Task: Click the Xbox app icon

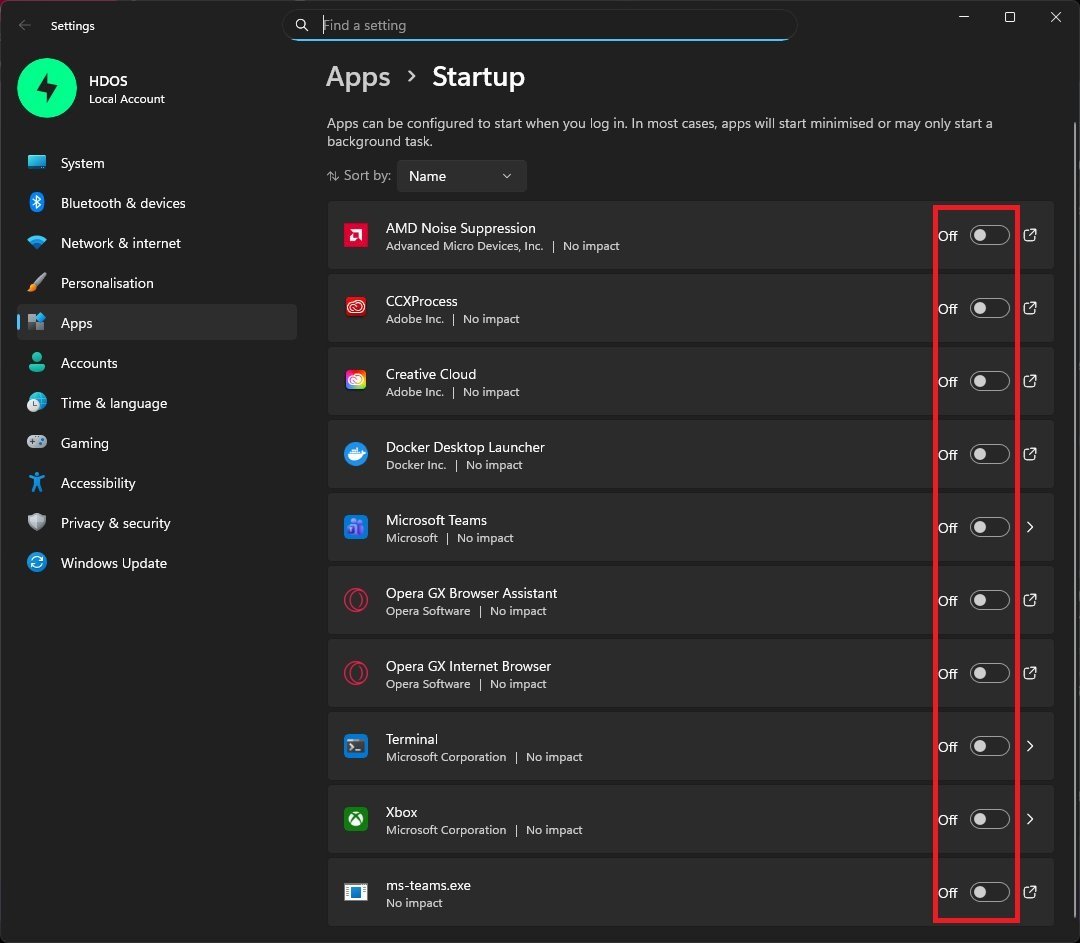Action: (x=355, y=820)
